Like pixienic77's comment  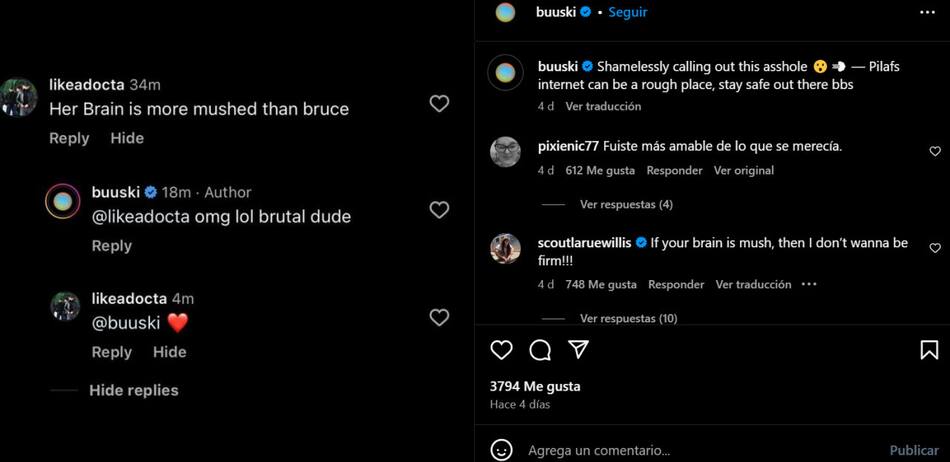[935, 152]
